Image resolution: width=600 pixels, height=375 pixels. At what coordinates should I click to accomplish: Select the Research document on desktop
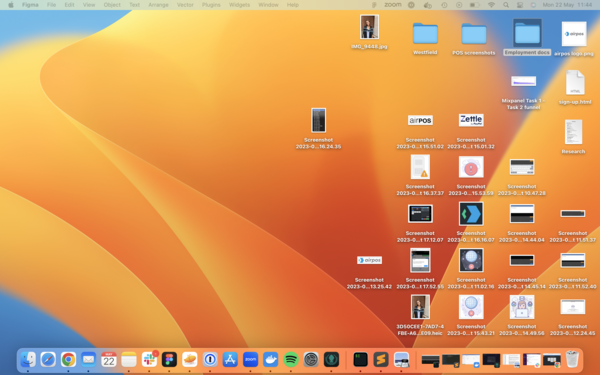coord(573,137)
